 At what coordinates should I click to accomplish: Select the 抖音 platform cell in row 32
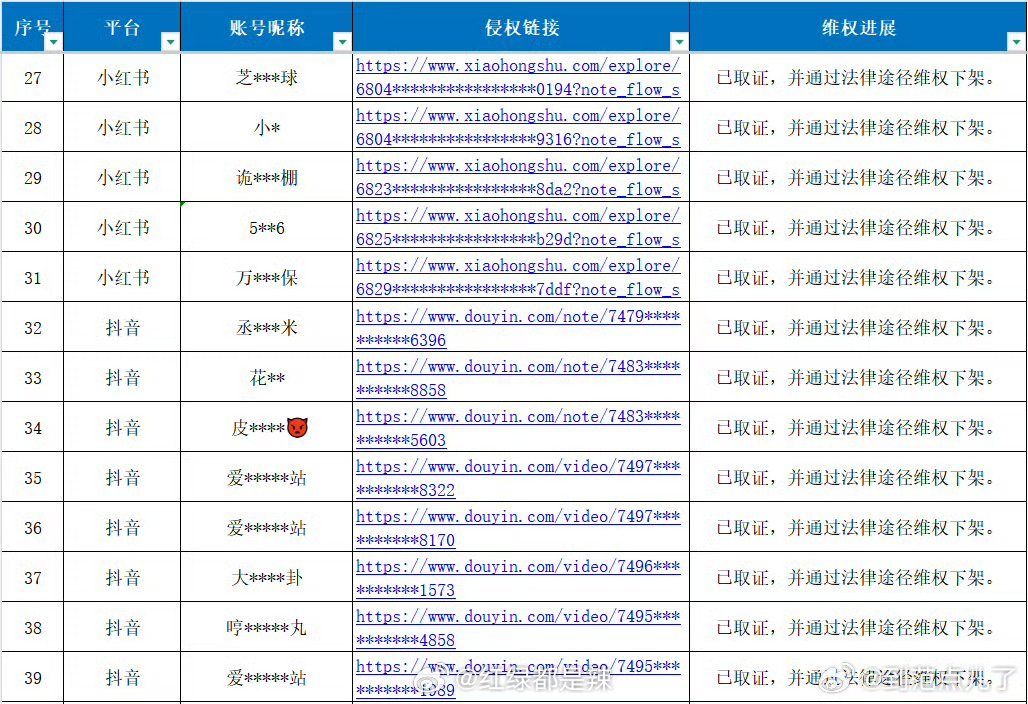[122, 328]
